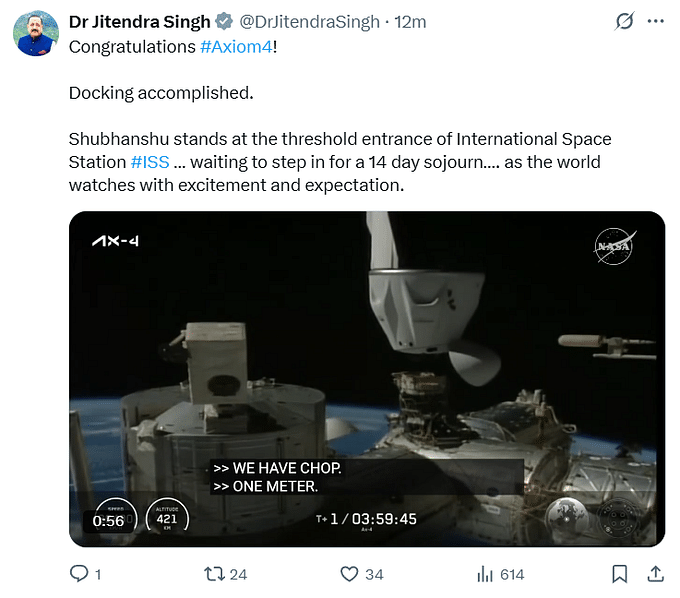Open the three-dot more options menu
Image resolution: width=680 pixels, height=598 pixels.
[655, 21]
